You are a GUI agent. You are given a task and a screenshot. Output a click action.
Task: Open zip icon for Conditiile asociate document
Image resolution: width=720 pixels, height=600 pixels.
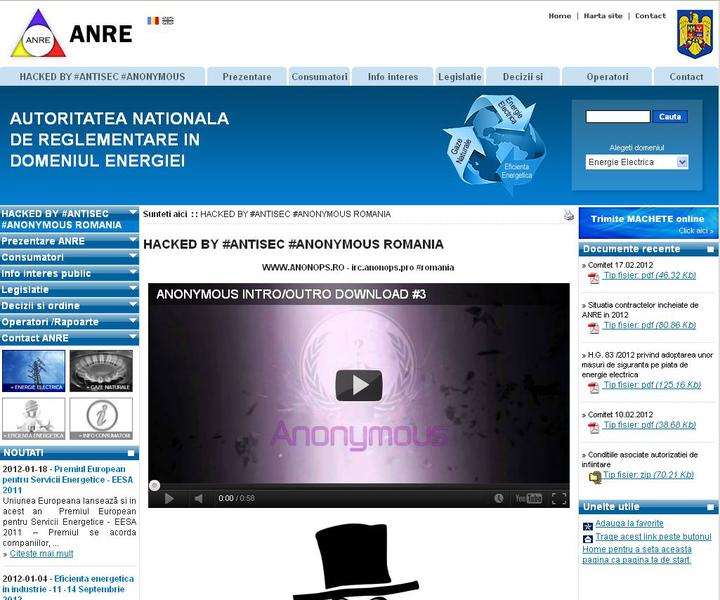click(x=595, y=477)
